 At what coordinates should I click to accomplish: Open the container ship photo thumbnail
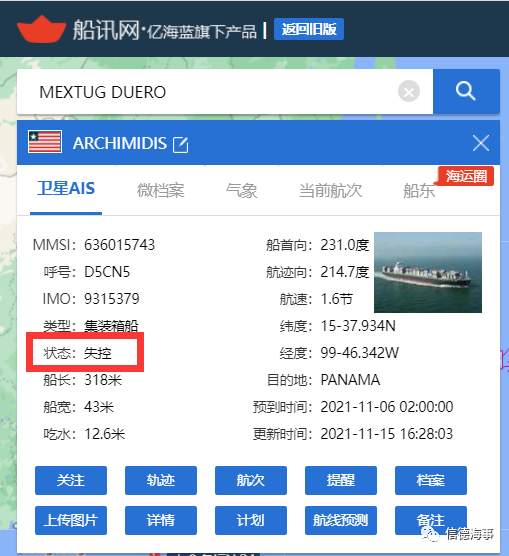click(428, 272)
